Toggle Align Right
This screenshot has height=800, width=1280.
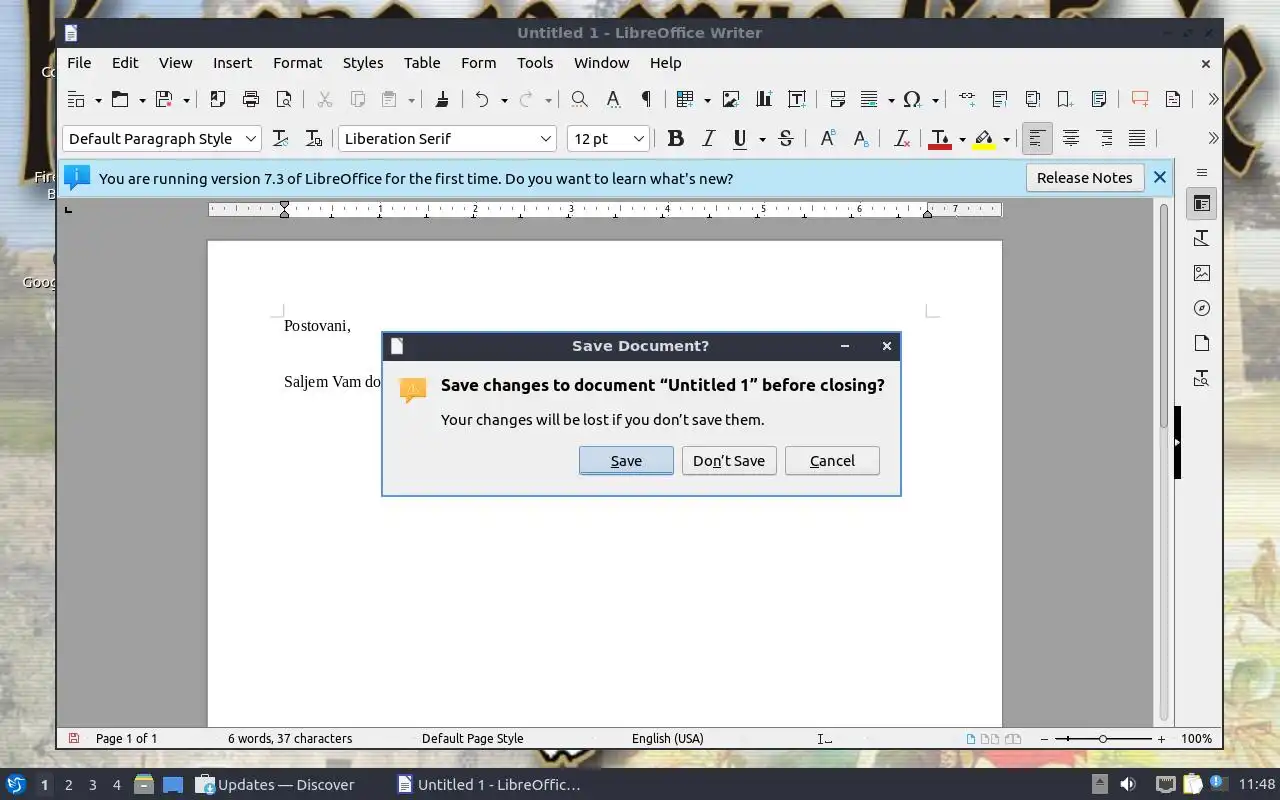point(1104,139)
